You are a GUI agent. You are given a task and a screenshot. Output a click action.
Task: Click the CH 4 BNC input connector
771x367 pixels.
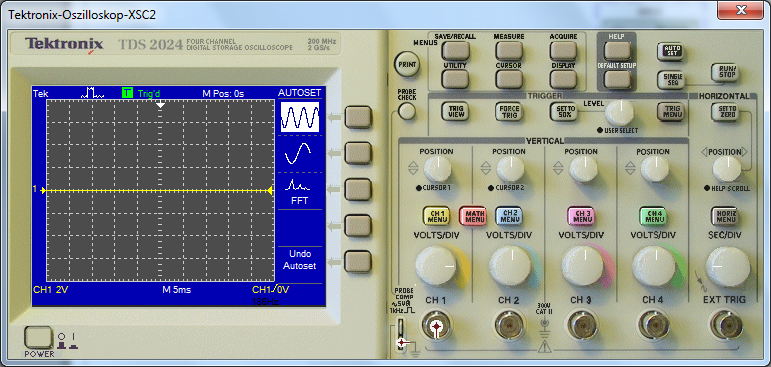coord(653,326)
